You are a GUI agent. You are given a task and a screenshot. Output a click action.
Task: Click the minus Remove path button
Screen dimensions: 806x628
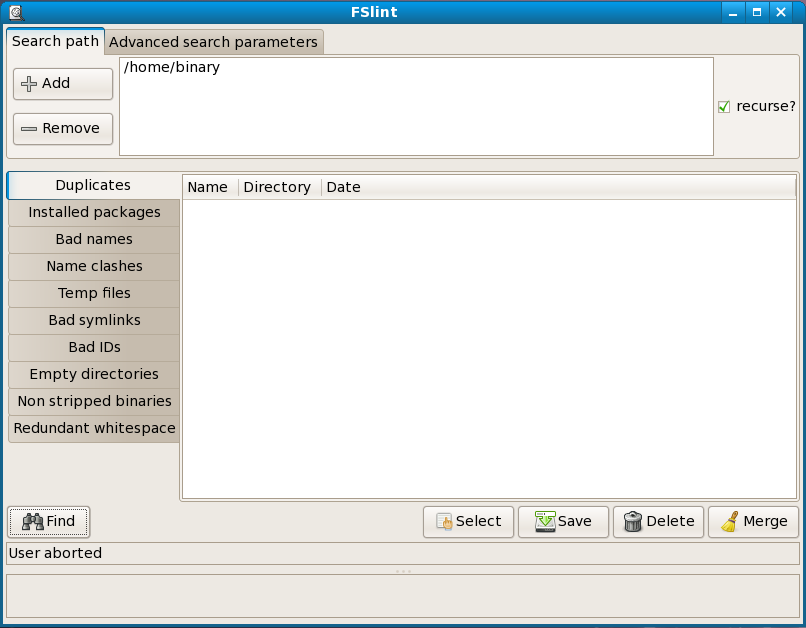tap(62, 129)
